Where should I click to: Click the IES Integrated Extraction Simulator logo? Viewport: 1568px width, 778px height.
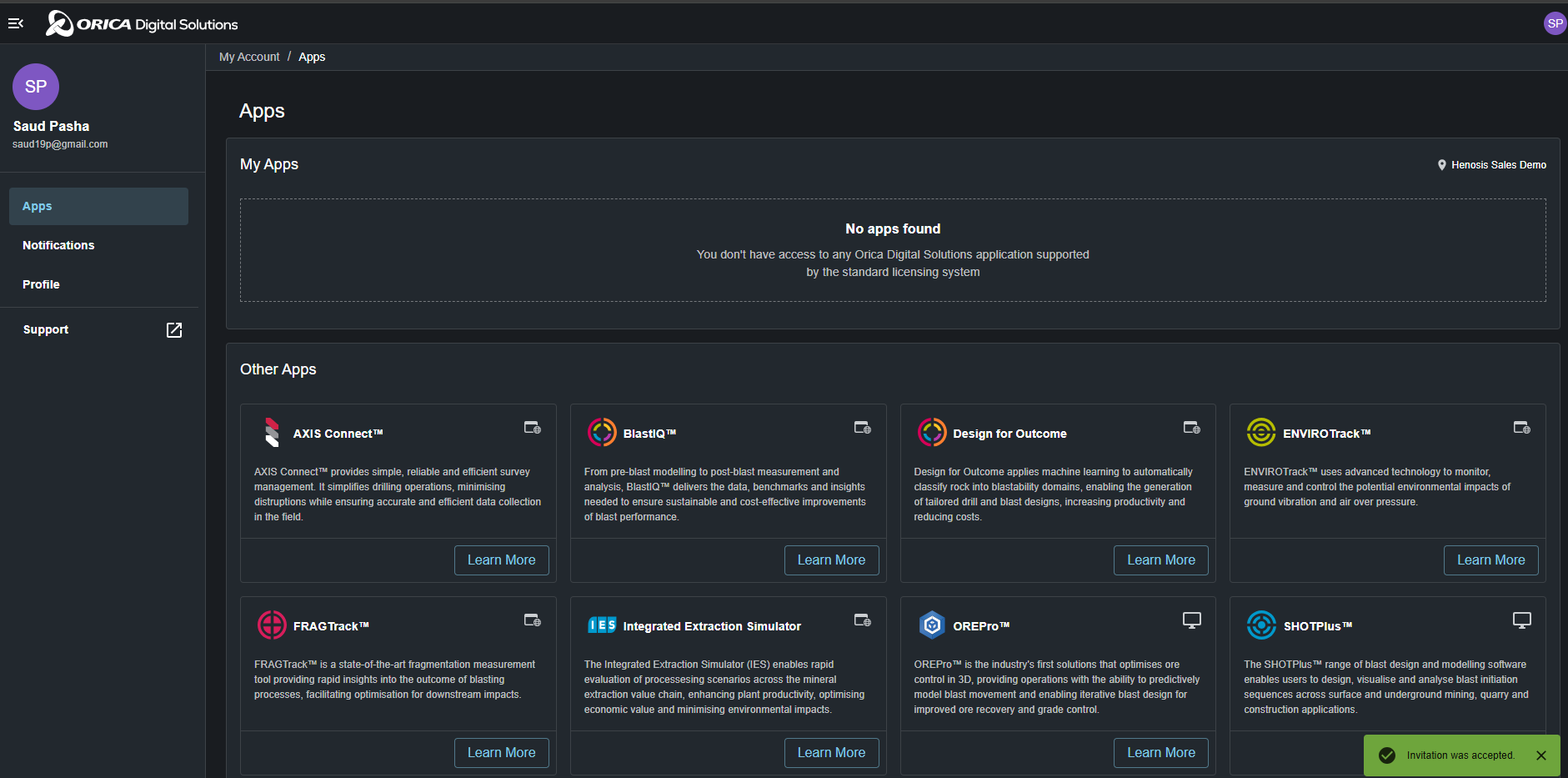[x=602, y=625]
